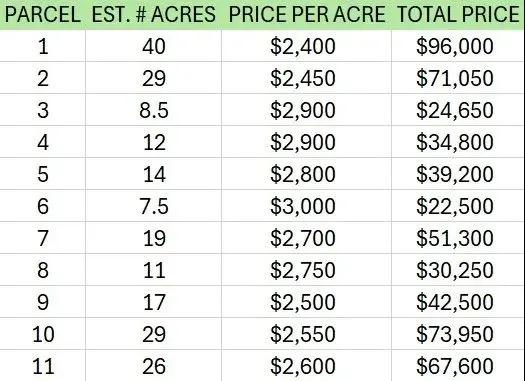Select the EST. # ACRES header cell
This screenshot has height=381, width=525.
coord(153,15)
